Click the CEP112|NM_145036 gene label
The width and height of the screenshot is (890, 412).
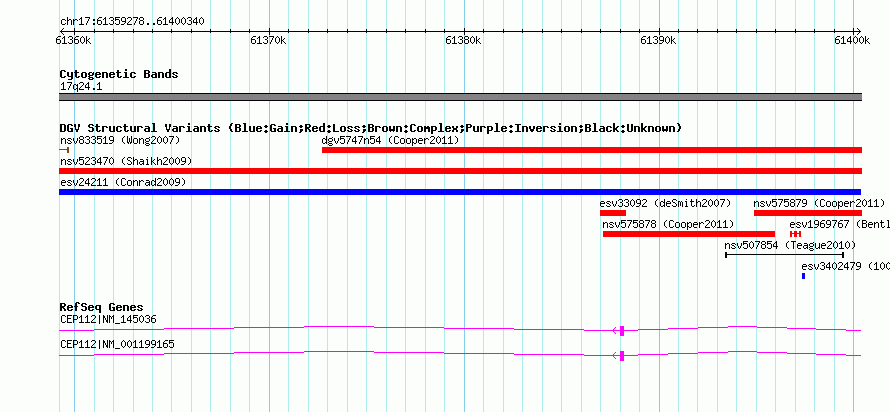(108, 319)
